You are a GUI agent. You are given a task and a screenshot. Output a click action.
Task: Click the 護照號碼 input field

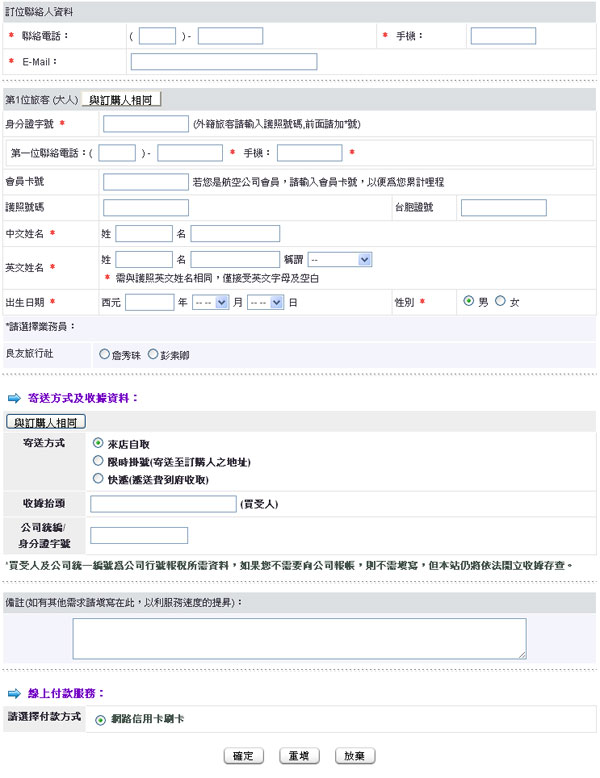146,207
